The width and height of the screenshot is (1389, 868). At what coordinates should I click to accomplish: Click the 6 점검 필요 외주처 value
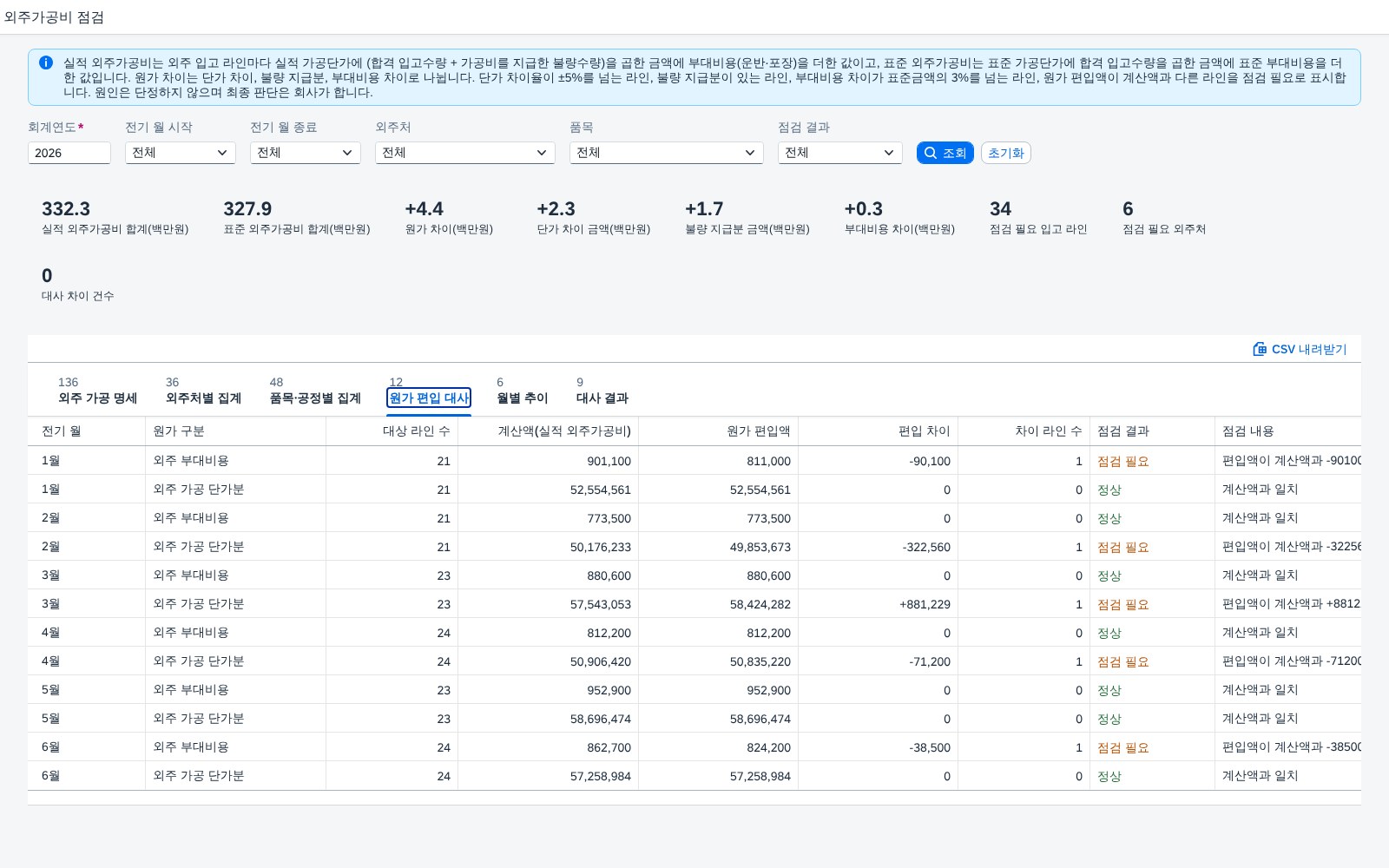(1128, 209)
